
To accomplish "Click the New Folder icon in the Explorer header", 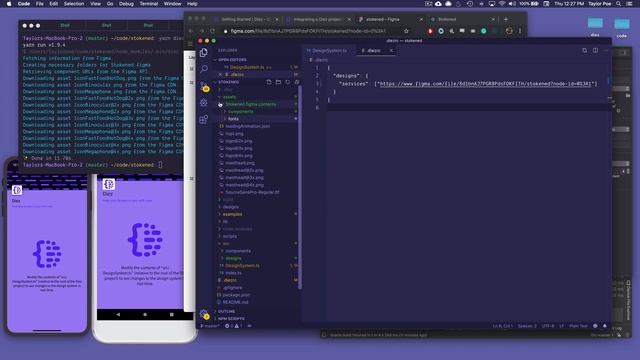I will pos(278,82).
